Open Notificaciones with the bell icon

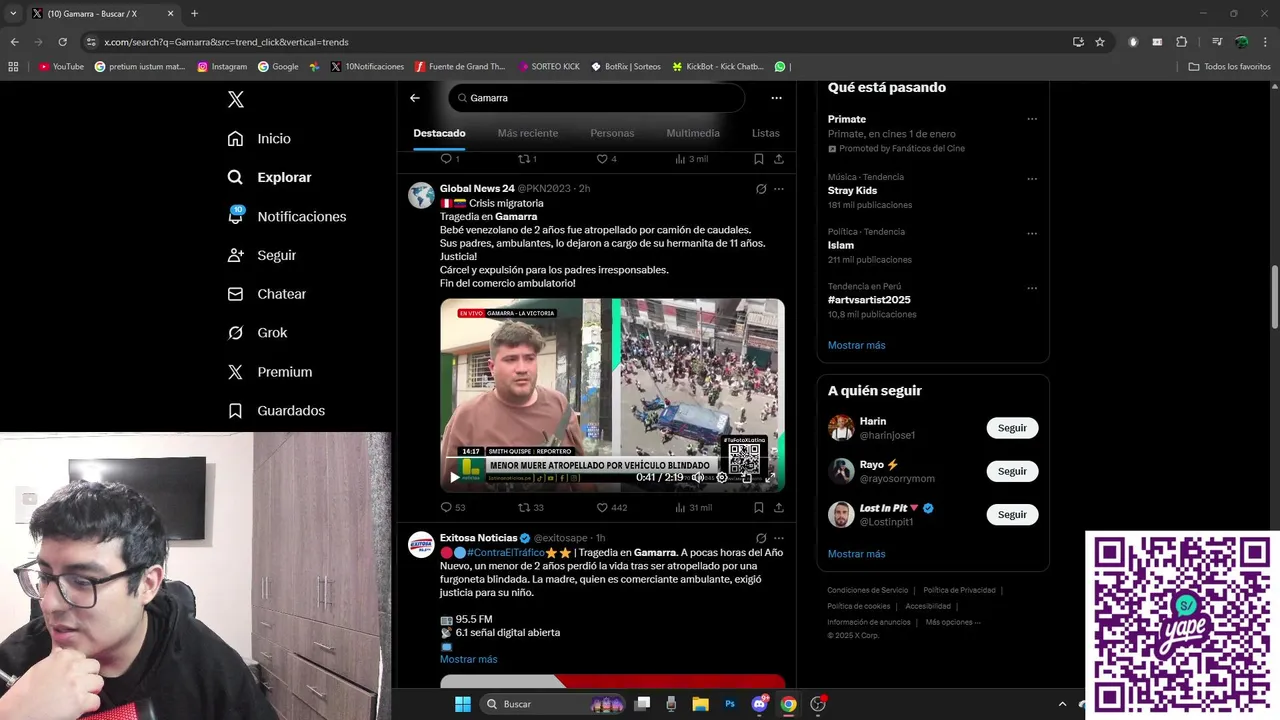286,216
